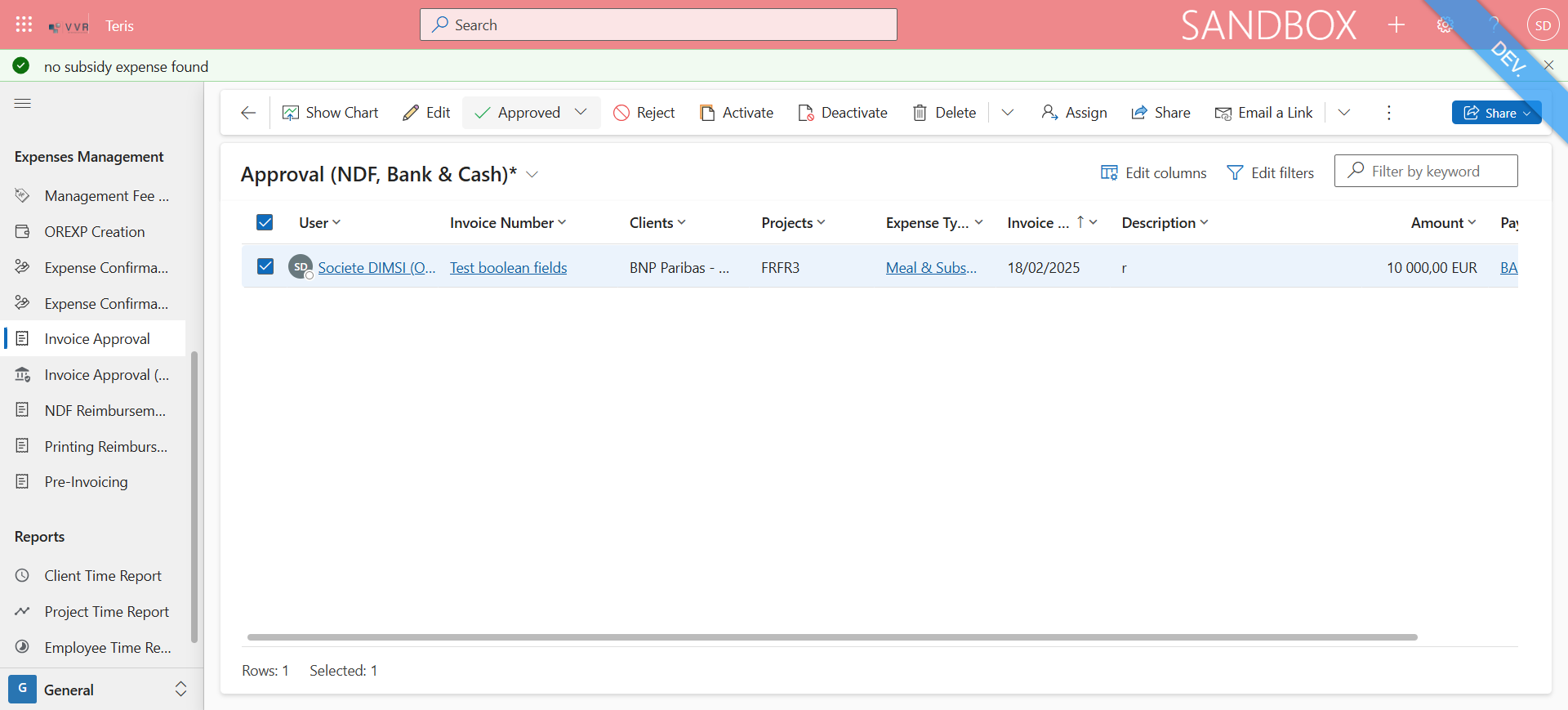Expand the dropdown next to Email a Link
Screen dimensions: 1568x710
[x=1344, y=113]
